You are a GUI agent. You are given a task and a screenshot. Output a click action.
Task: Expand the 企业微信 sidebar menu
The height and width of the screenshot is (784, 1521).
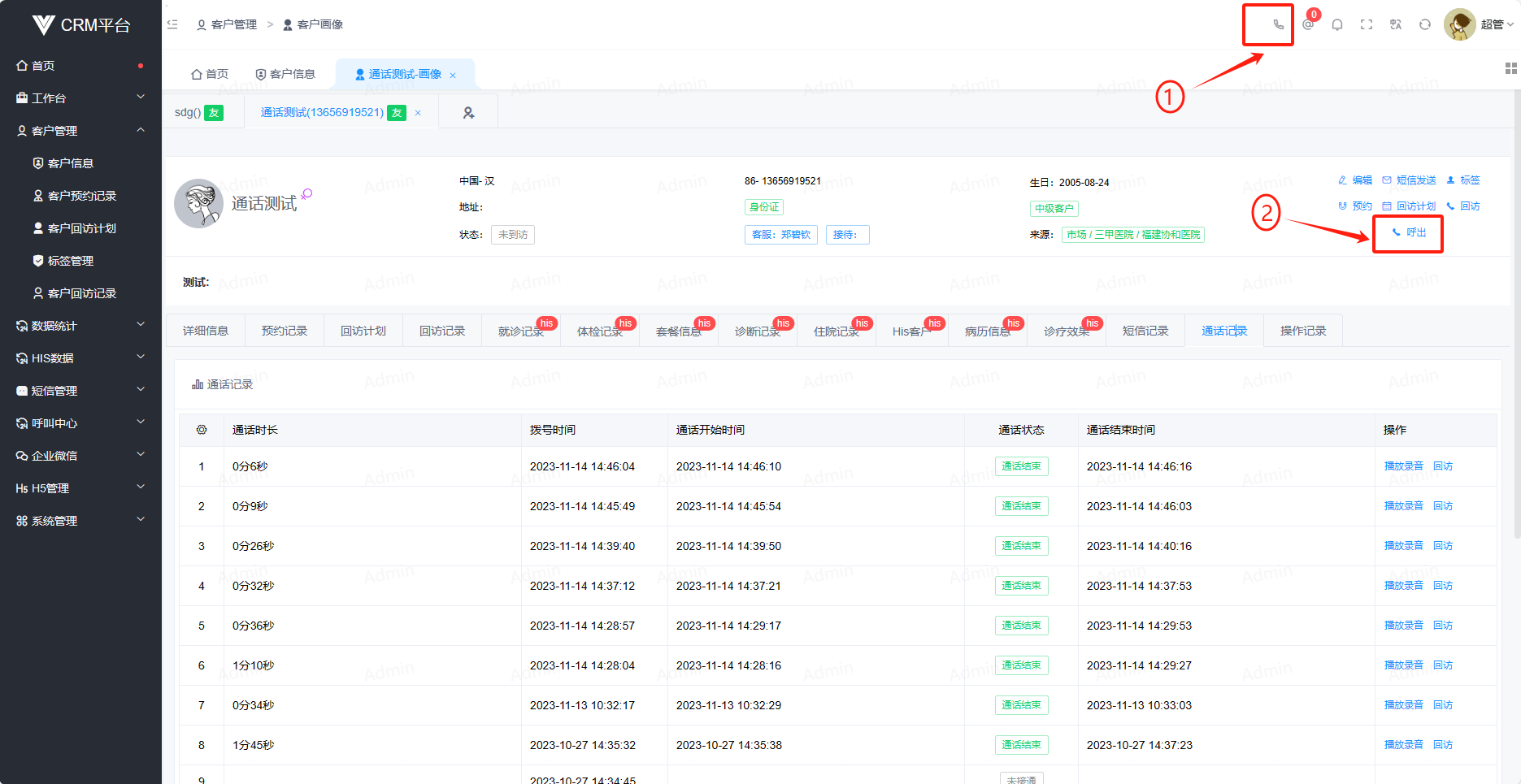point(80,455)
